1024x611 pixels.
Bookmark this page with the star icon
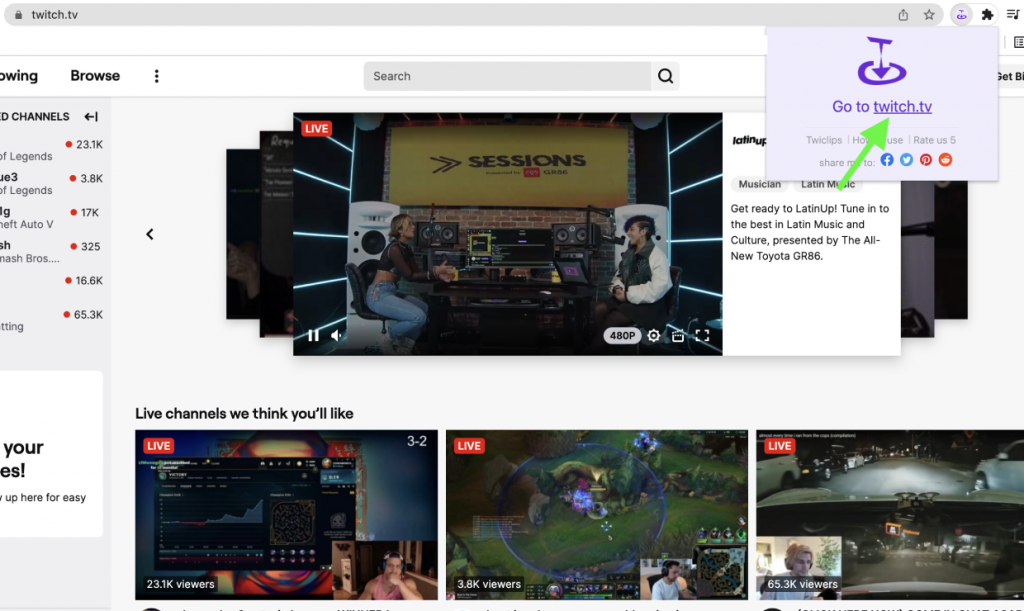(x=929, y=14)
